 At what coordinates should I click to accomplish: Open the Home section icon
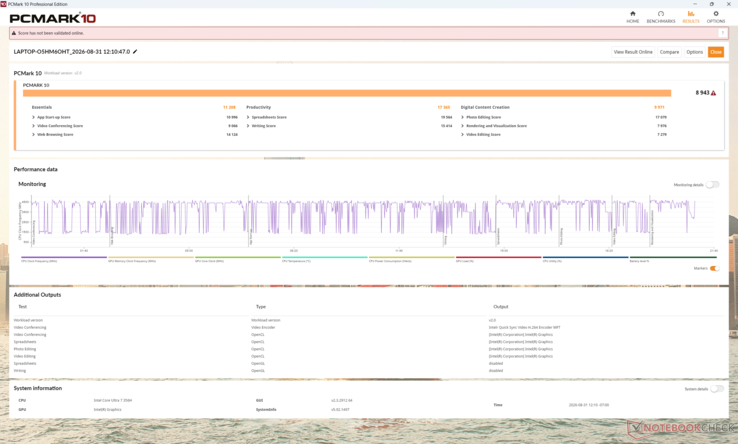[633, 14]
